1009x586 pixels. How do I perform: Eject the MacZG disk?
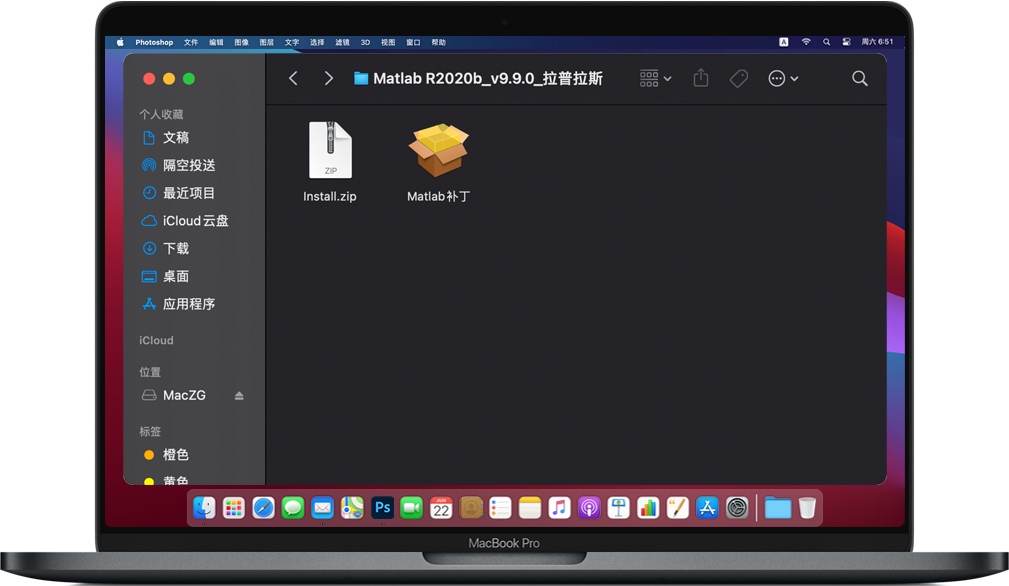238,395
